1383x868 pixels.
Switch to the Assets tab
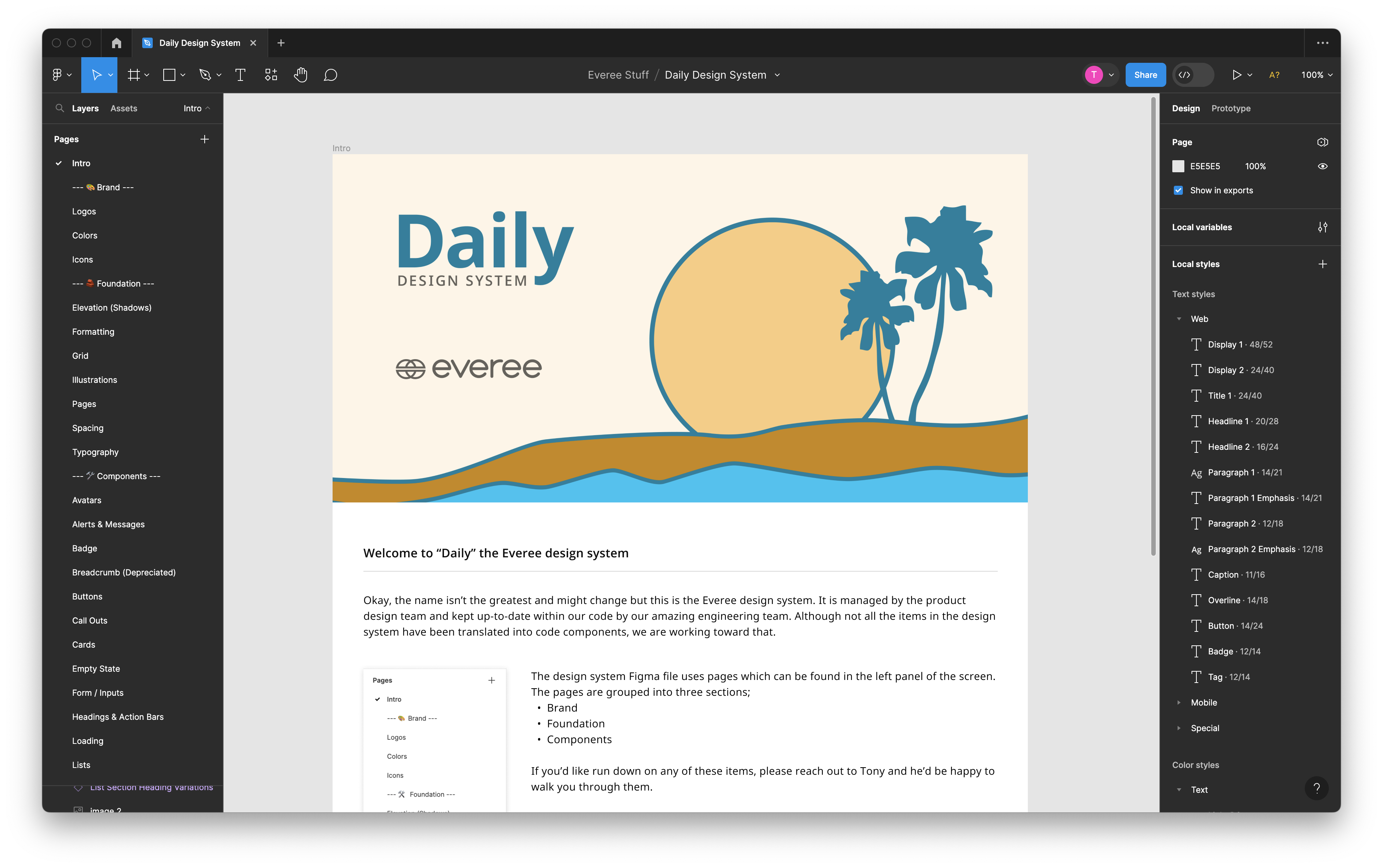pyautogui.click(x=123, y=108)
